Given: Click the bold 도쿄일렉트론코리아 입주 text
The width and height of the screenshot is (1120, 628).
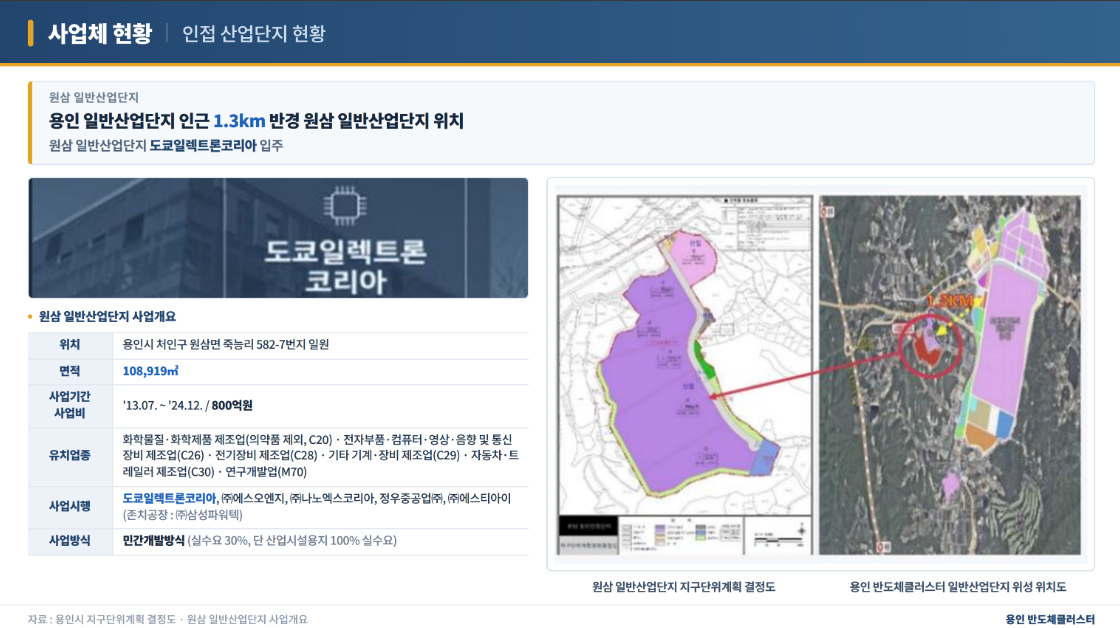Looking at the screenshot, I should click(x=216, y=146).
